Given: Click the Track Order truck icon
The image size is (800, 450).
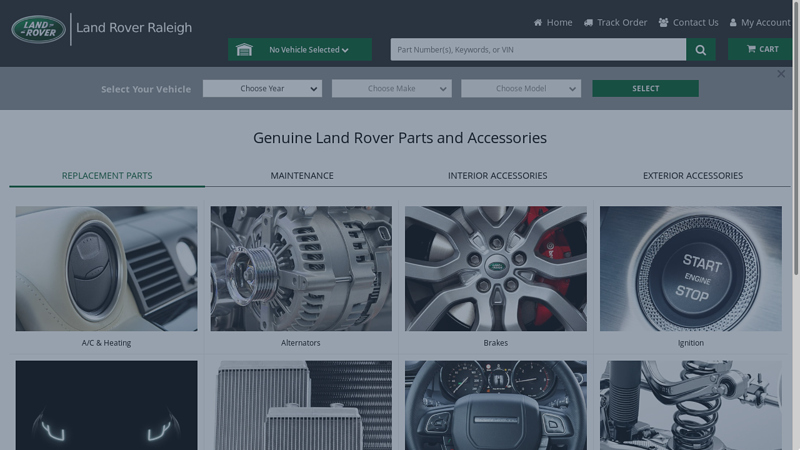Looking at the screenshot, I should pos(588,22).
